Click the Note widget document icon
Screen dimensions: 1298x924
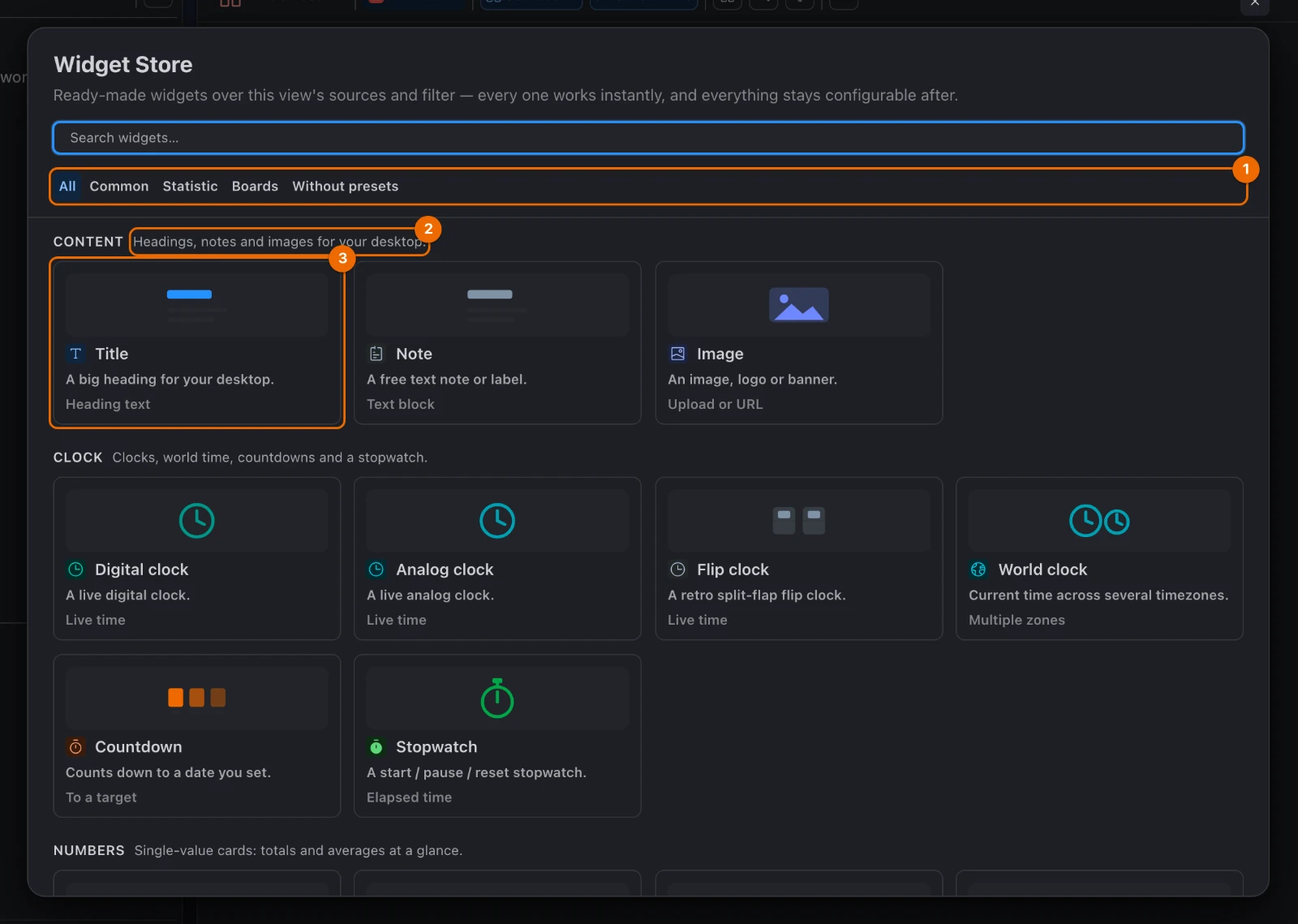376,354
